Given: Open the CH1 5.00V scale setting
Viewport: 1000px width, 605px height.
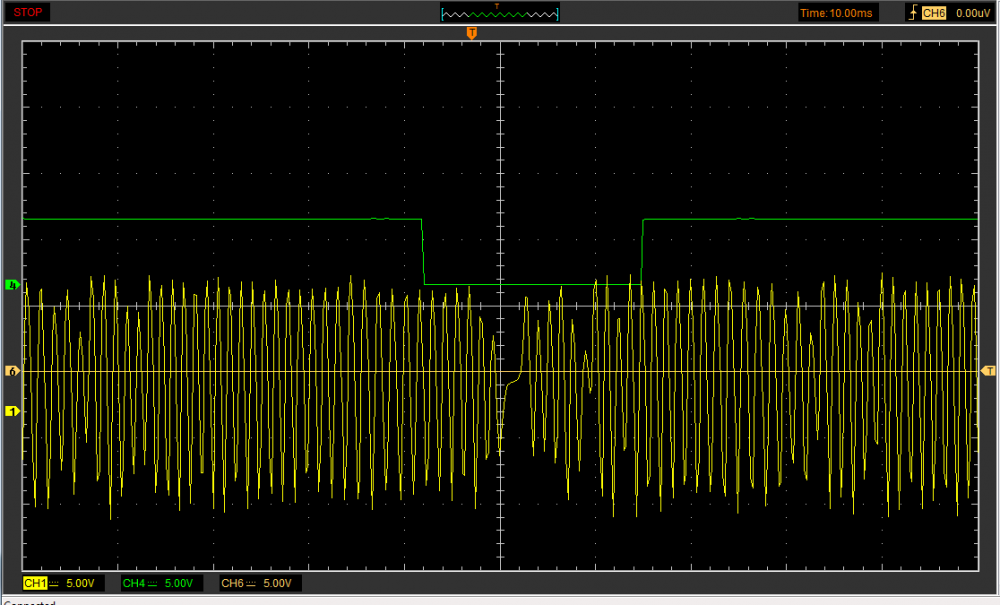Looking at the screenshot, I should [80, 583].
